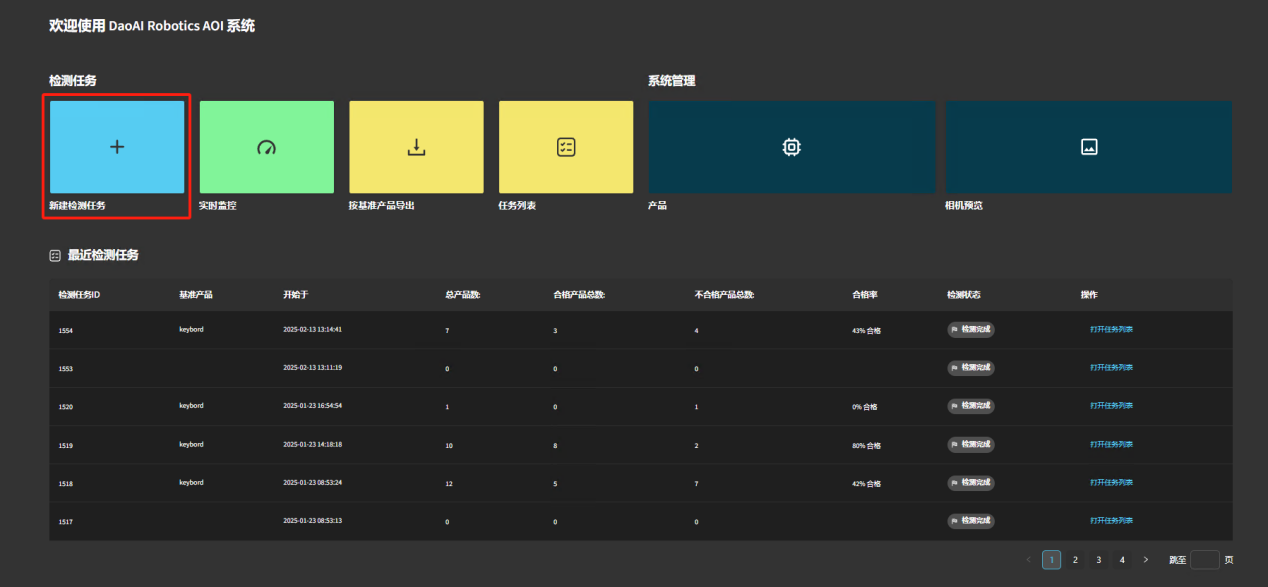Click start time 2025-02-13 13:14:41
Viewport: 1268px width, 587px height.
coord(313,329)
